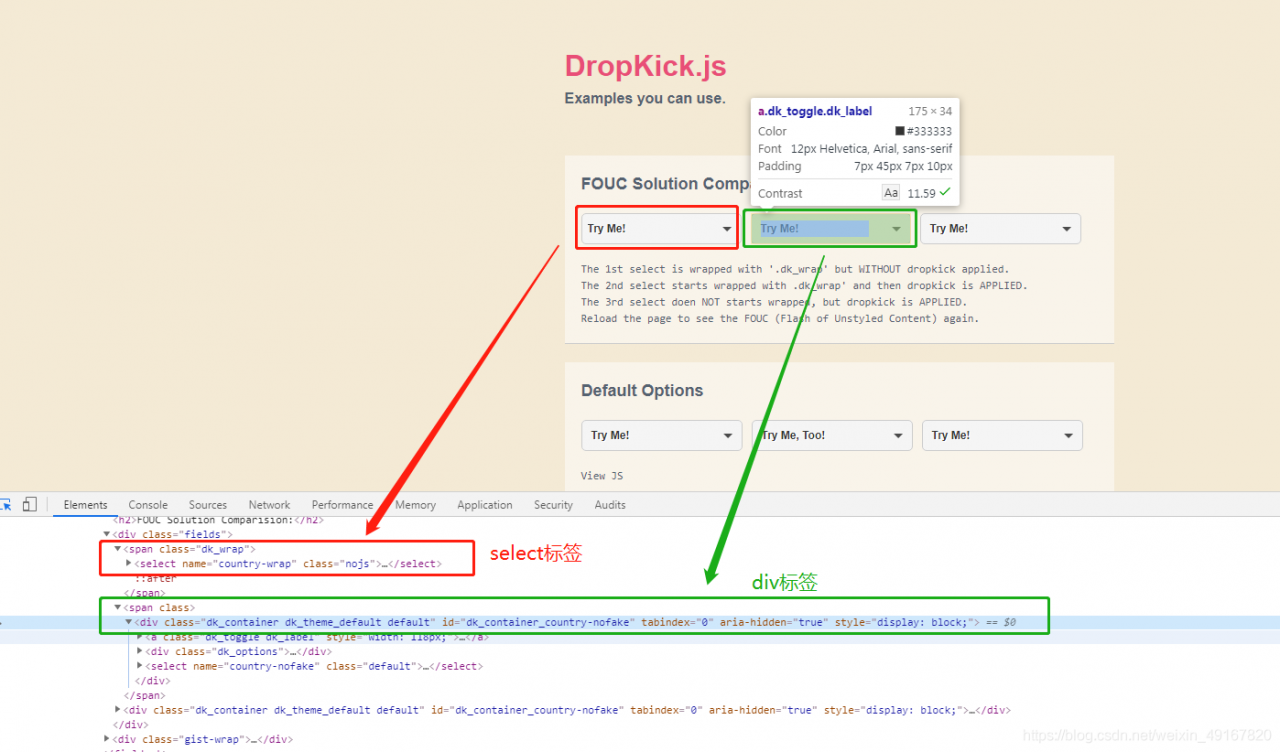Open the first 'Try Me!' dropdown under Default Options

tap(661, 435)
